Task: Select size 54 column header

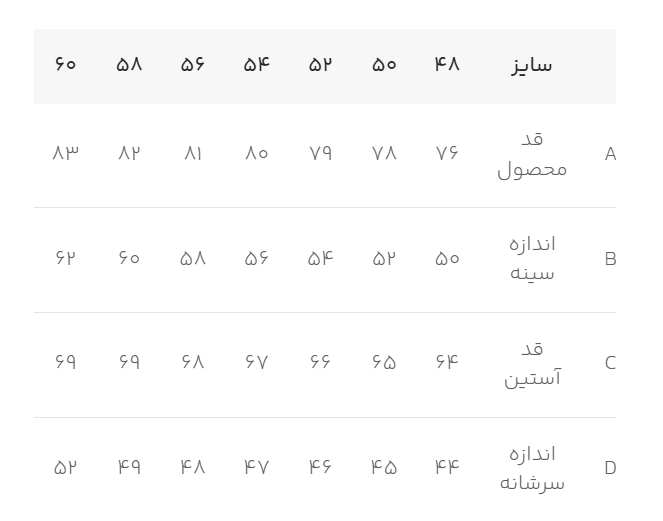Action: pos(257,65)
